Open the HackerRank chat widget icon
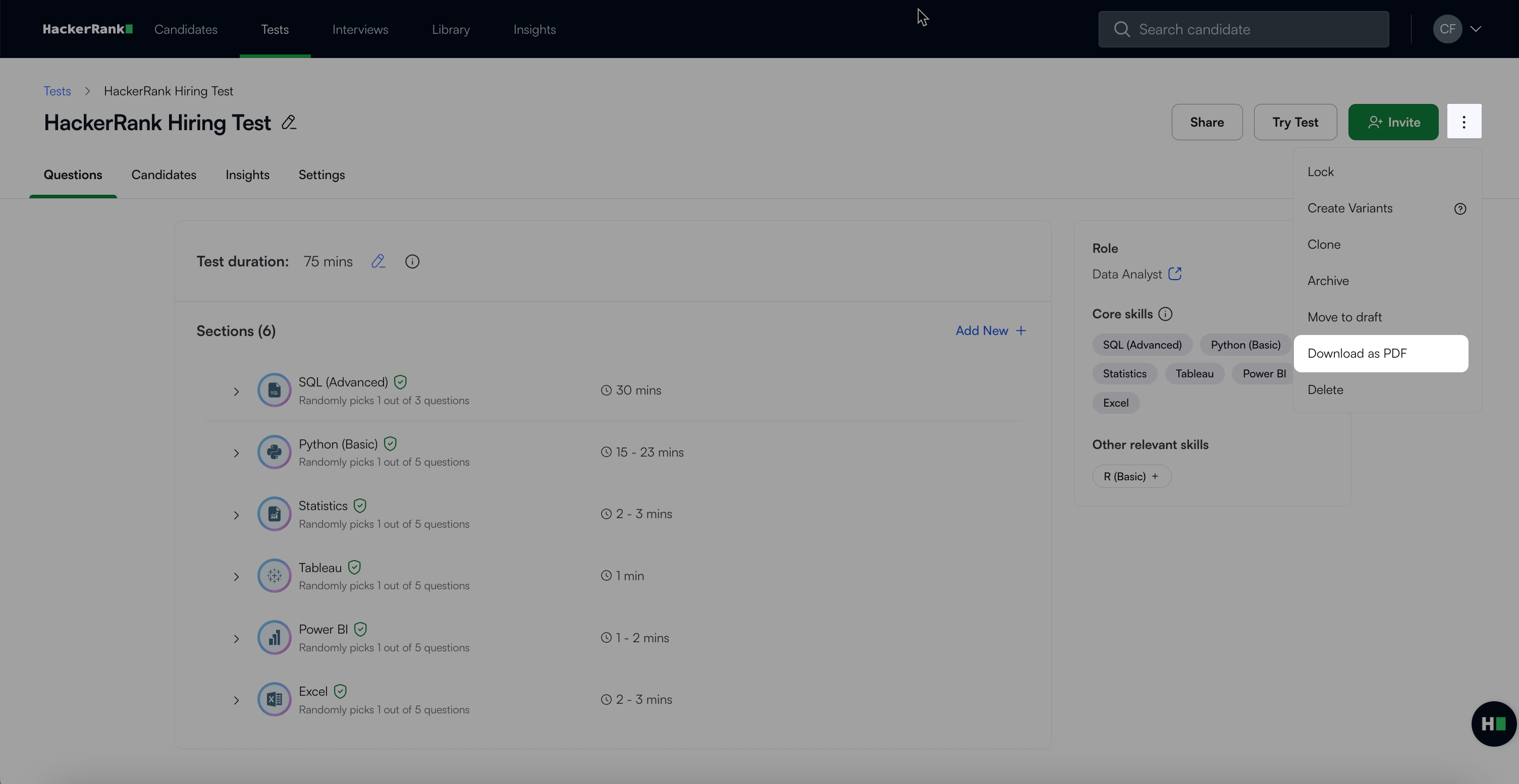 (1493, 723)
